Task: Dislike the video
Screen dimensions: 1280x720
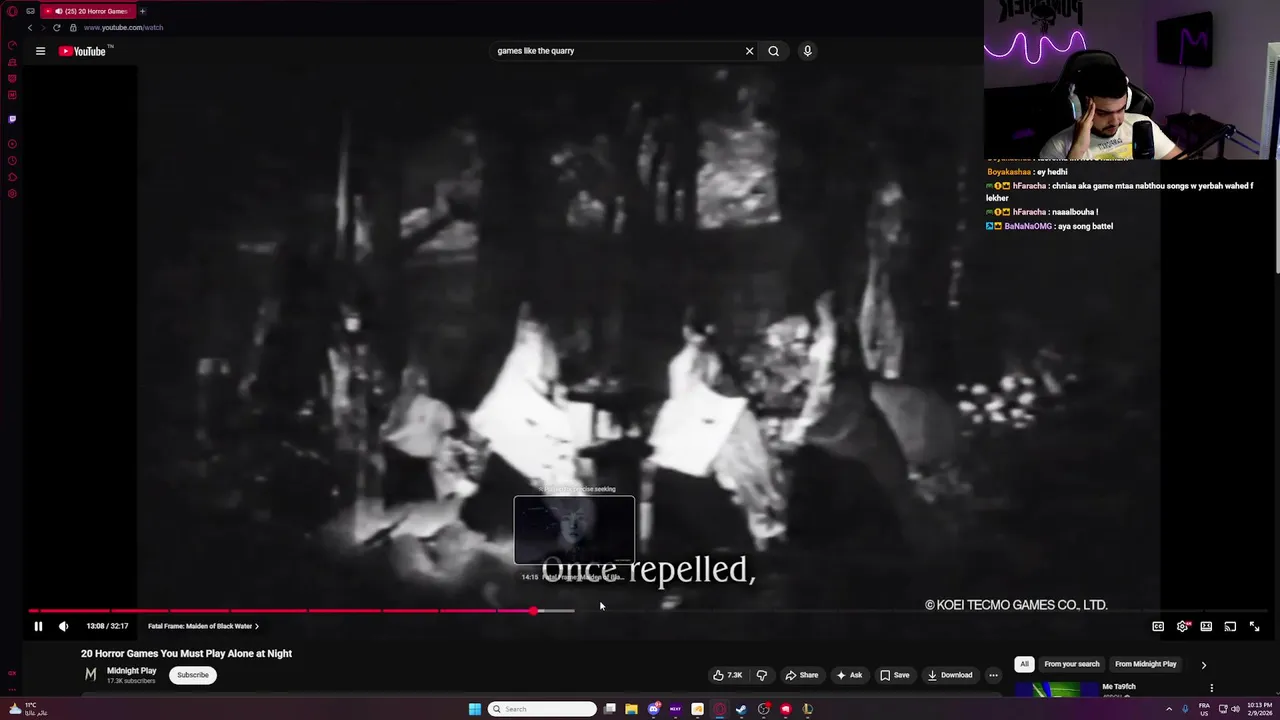Action: pos(762,675)
